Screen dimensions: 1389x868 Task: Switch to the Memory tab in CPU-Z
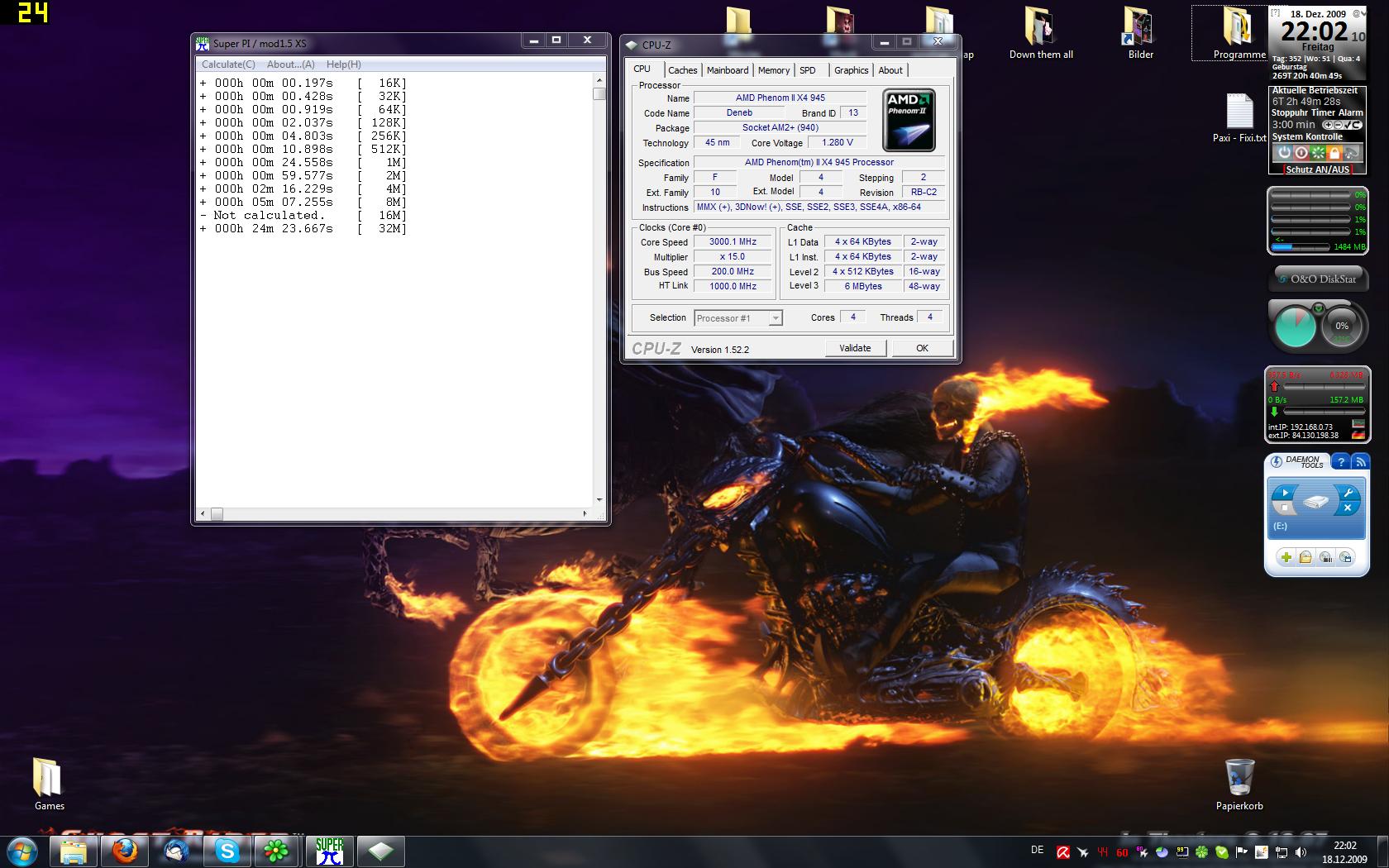(774, 70)
